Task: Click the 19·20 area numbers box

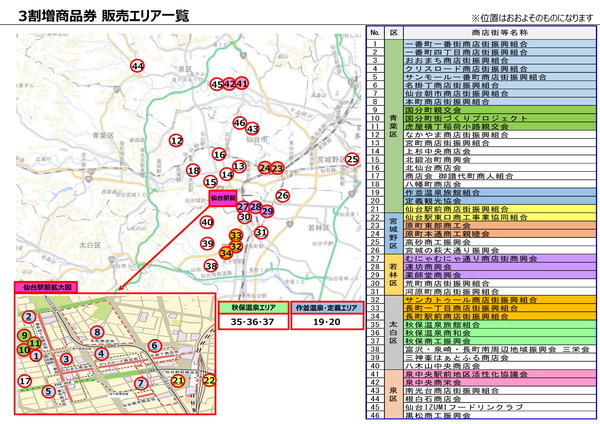Action: pos(327,322)
